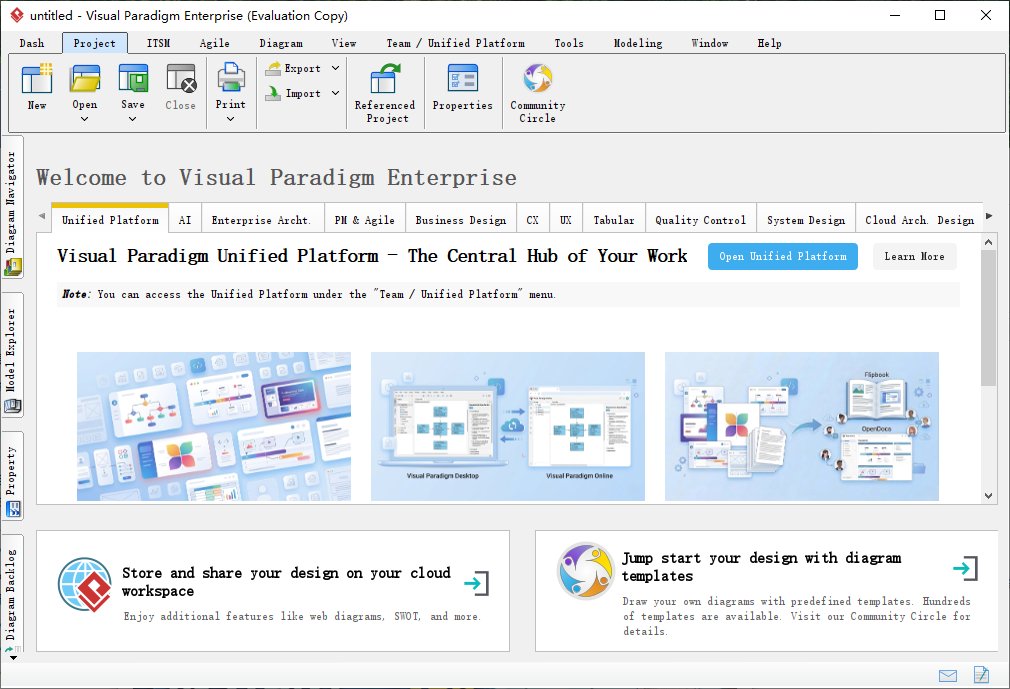Switch to the Cloud Arch. Design tab
This screenshot has width=1010, height=689.
919,220
